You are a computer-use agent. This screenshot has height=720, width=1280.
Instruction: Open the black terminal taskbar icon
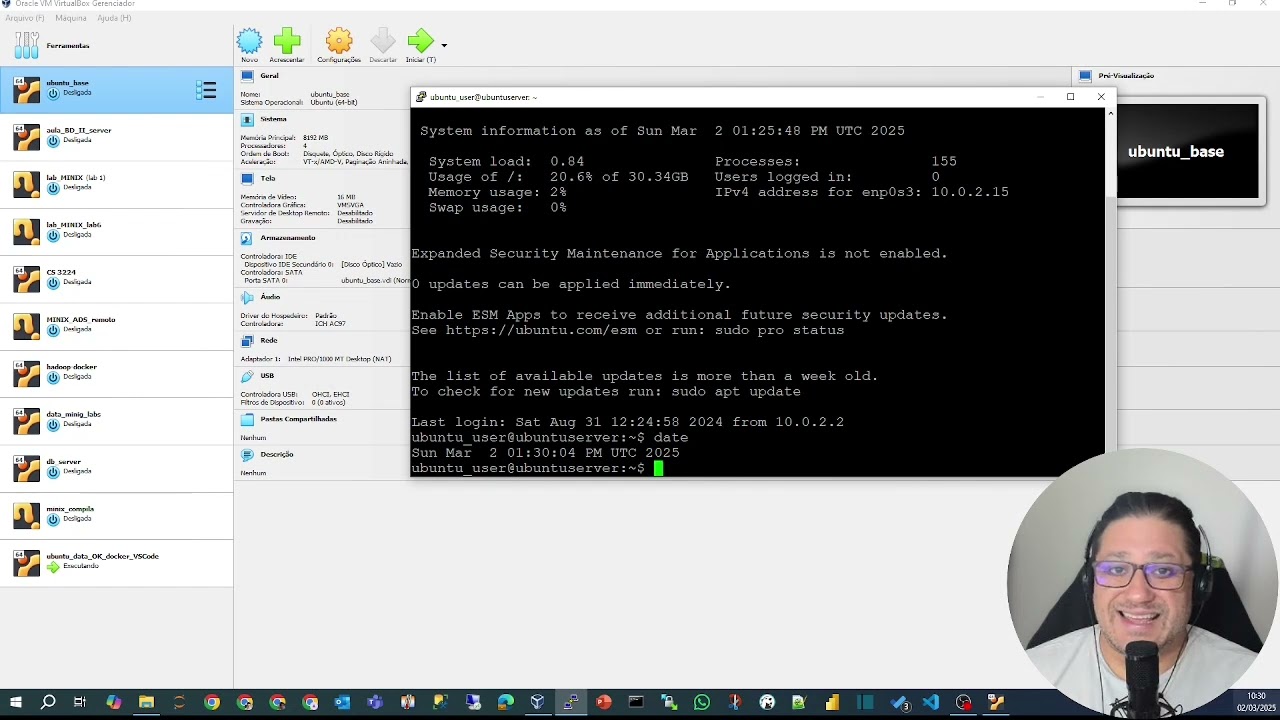(635, 703)
